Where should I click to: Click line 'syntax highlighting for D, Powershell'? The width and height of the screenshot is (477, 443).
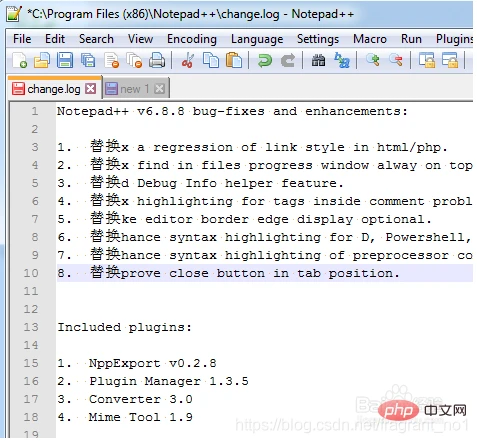point(320,237)
